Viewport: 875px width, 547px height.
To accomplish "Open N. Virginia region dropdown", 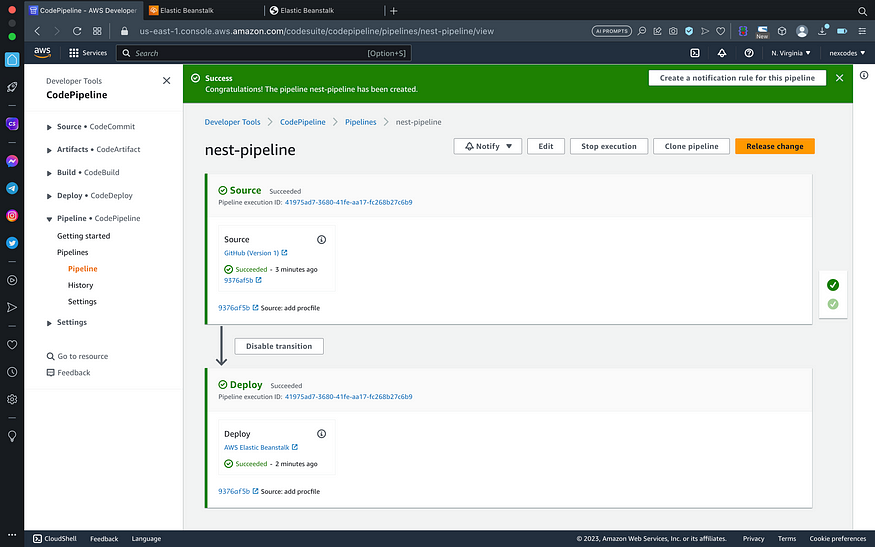I will tap(791, 53).
